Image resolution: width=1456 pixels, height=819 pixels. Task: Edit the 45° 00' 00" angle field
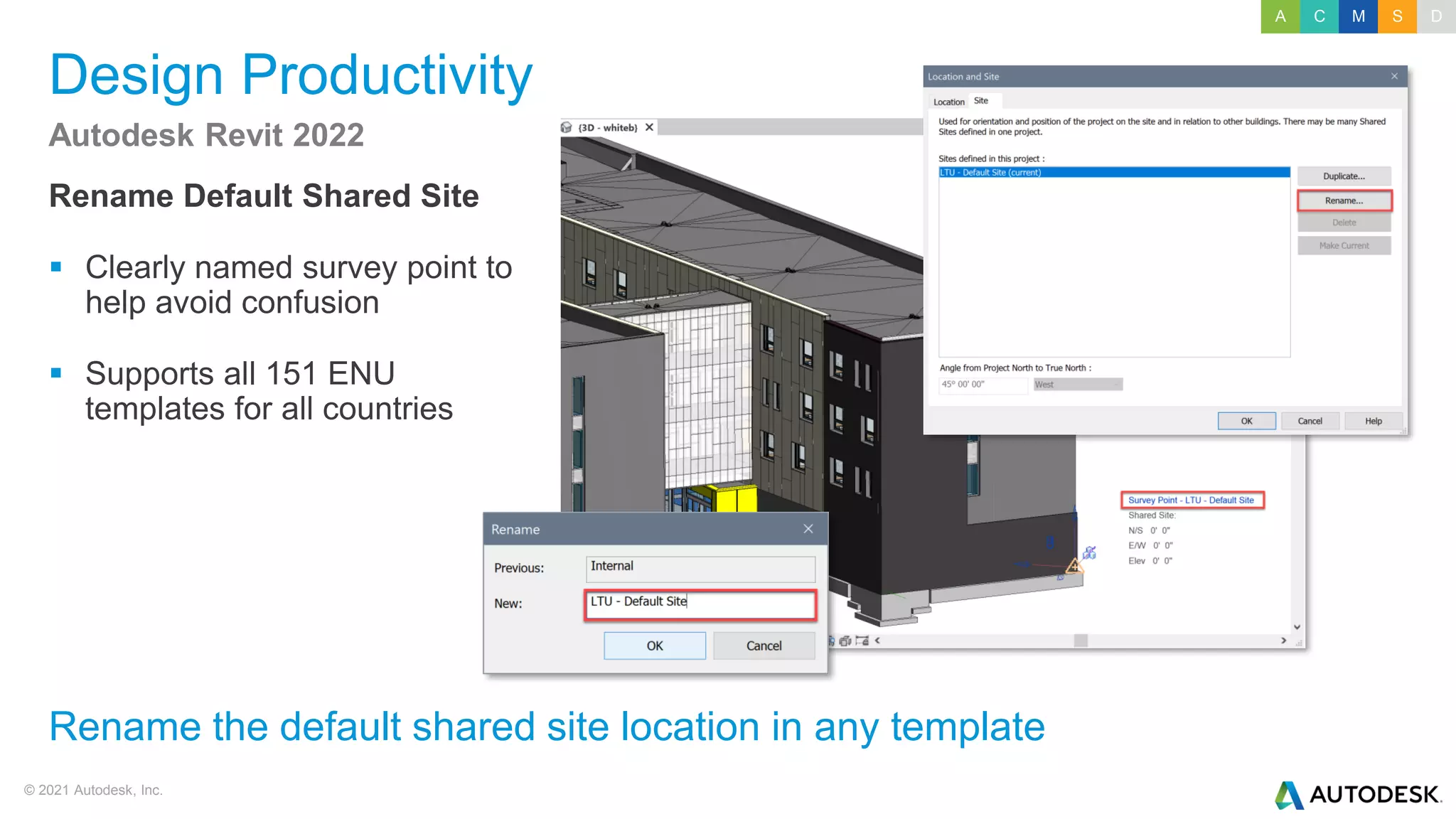[983, 385]
